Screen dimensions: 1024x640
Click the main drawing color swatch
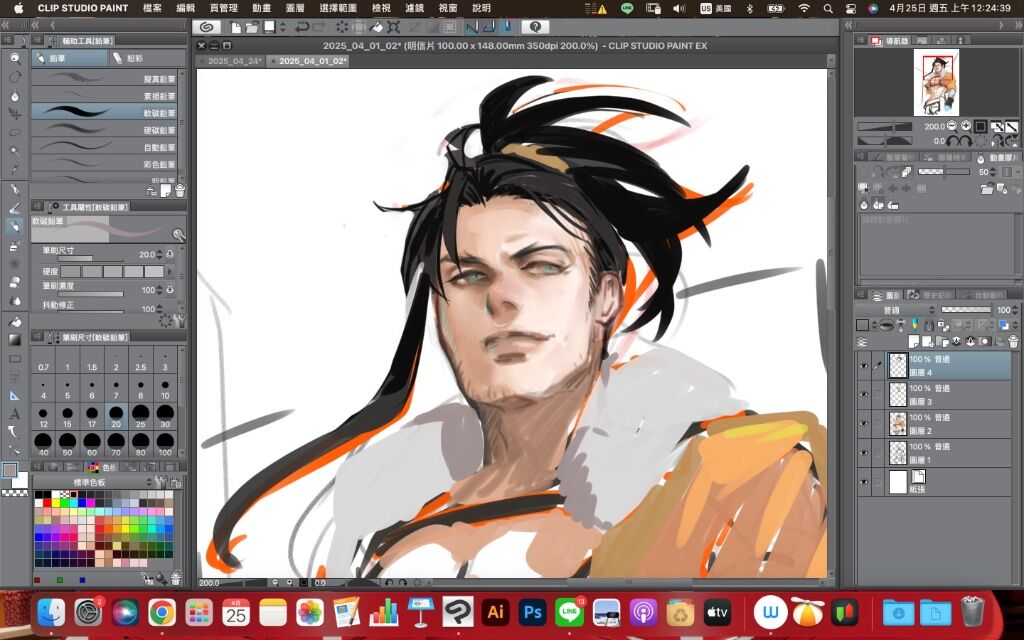pos(10,470)
